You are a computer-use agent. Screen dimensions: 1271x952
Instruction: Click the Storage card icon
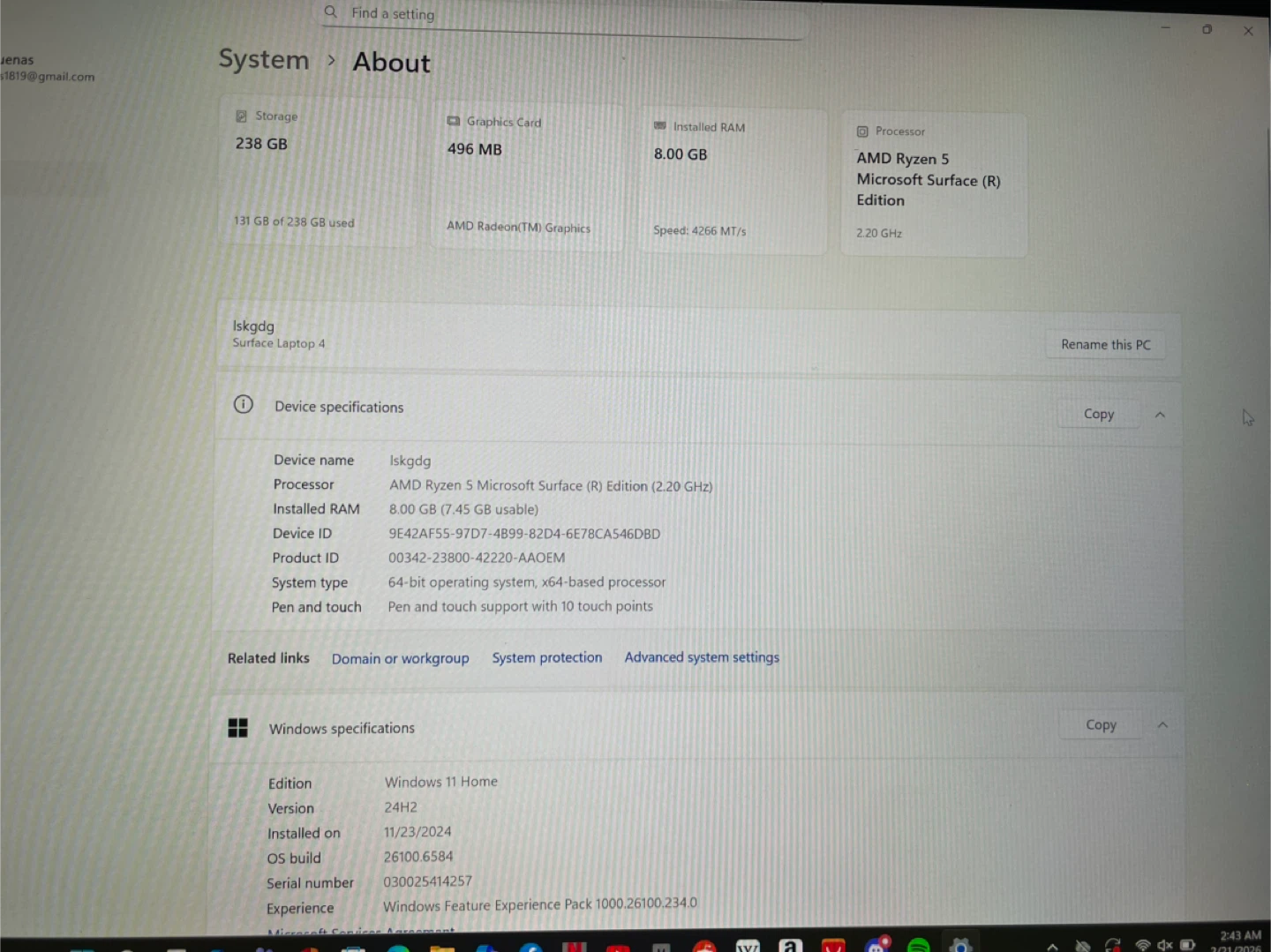(241, 116)
